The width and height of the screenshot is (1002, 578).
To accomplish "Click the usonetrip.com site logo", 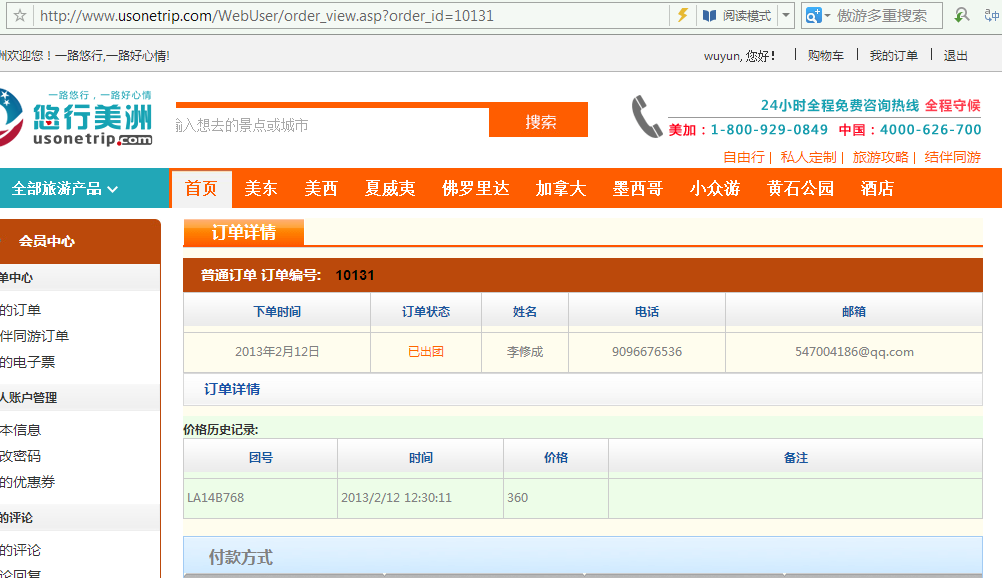I will [x=76, y=118].
